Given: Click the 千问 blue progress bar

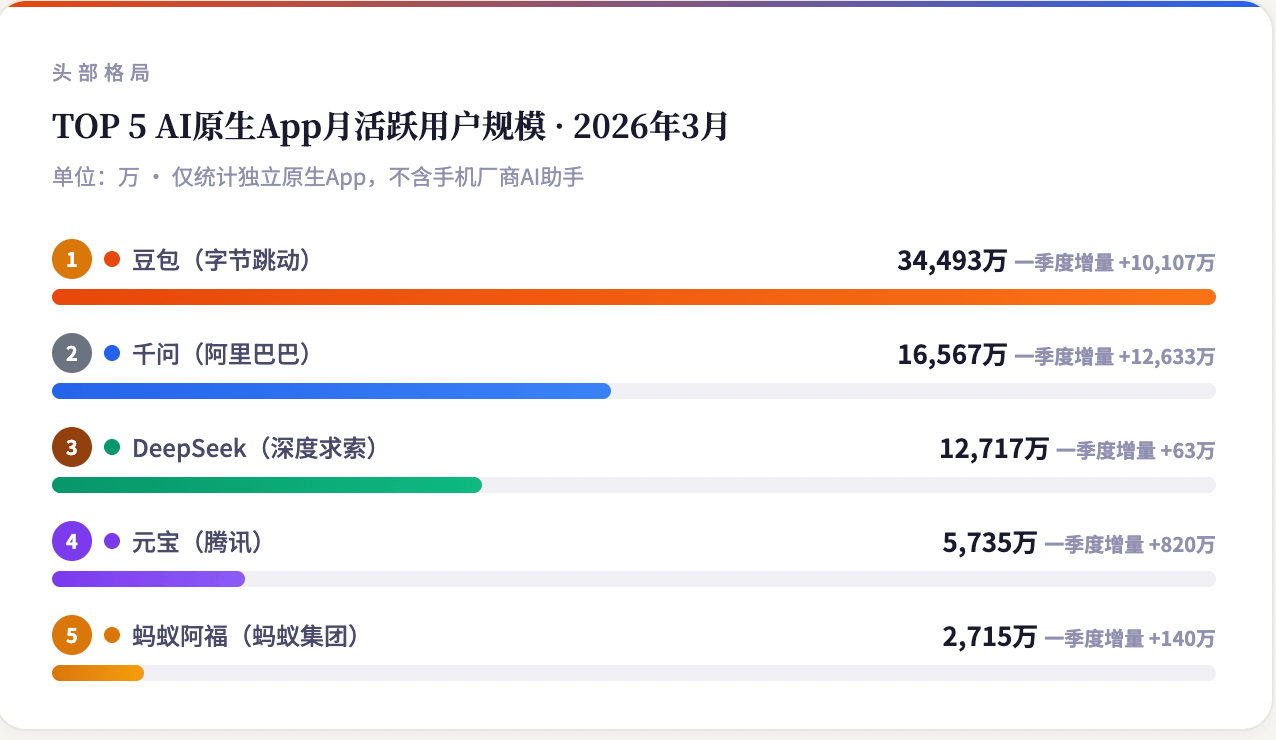Looking at the screenshot, I should pos(331,391).
